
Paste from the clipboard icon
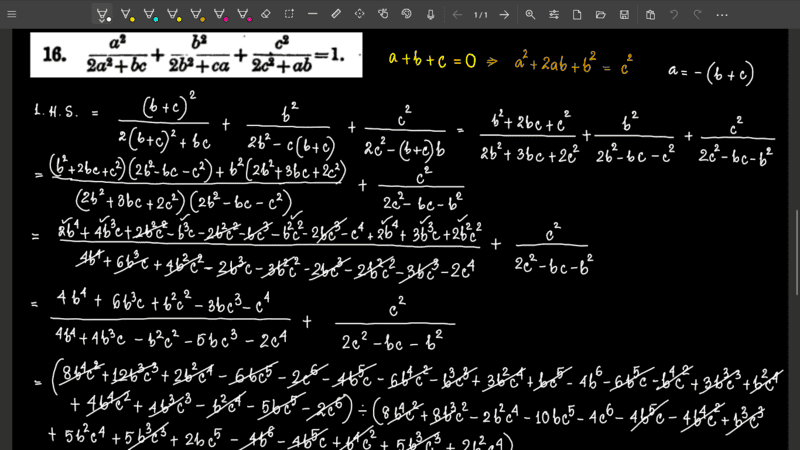(651, 15)
